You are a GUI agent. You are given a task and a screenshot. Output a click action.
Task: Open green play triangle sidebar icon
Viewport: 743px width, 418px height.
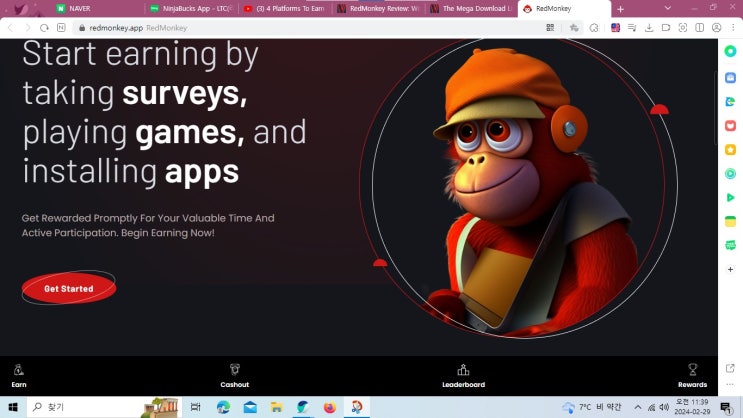click(x=730, y=197)
